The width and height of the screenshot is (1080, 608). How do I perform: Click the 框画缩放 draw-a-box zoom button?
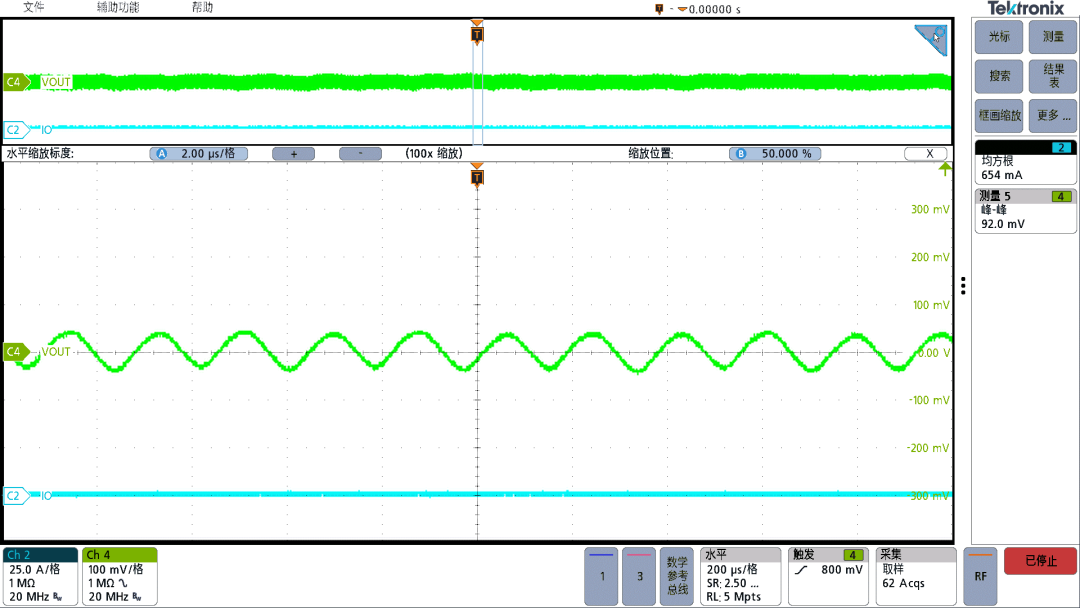(x=999, y=116)
